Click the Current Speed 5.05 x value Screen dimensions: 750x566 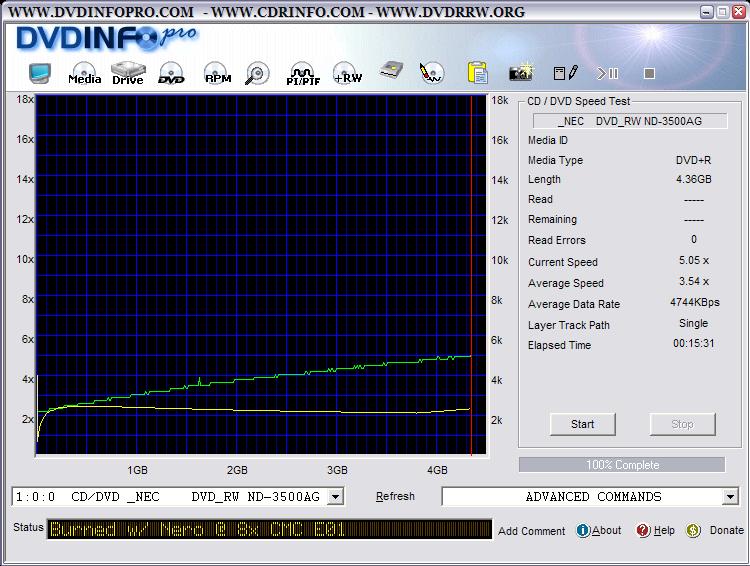click(x=694, y=260)
